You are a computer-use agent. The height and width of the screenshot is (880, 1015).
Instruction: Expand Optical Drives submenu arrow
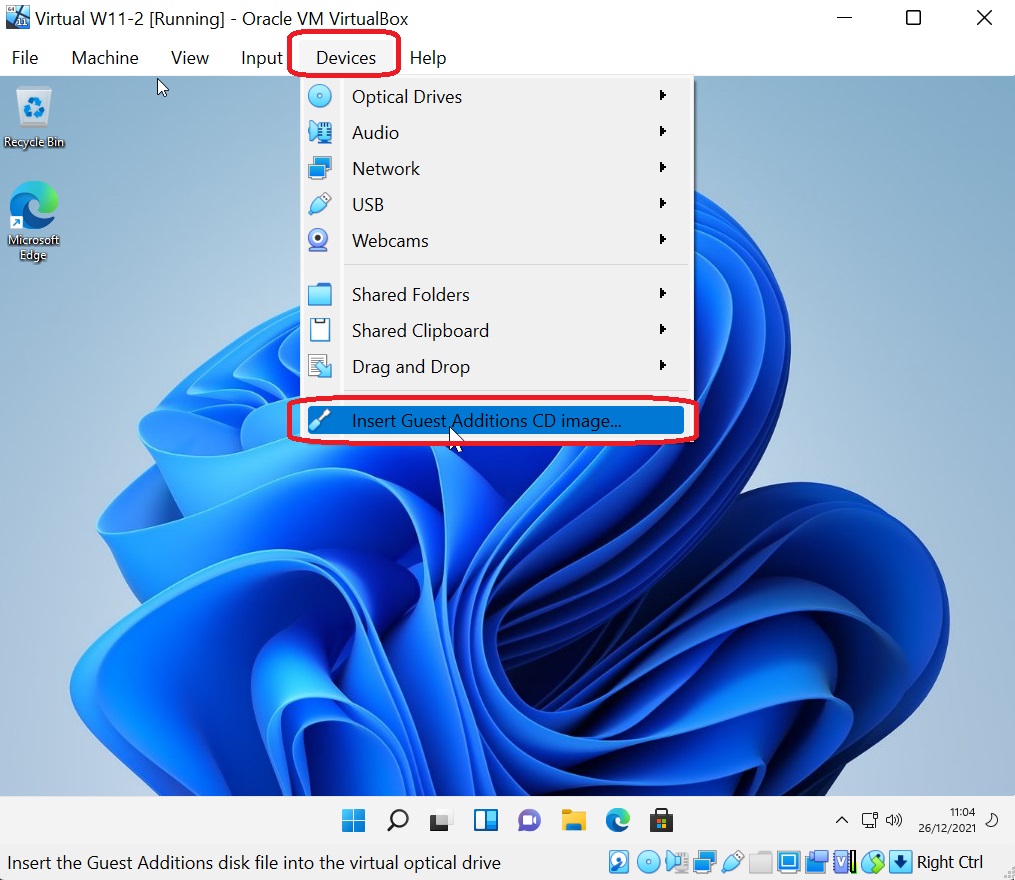[662, 95]
